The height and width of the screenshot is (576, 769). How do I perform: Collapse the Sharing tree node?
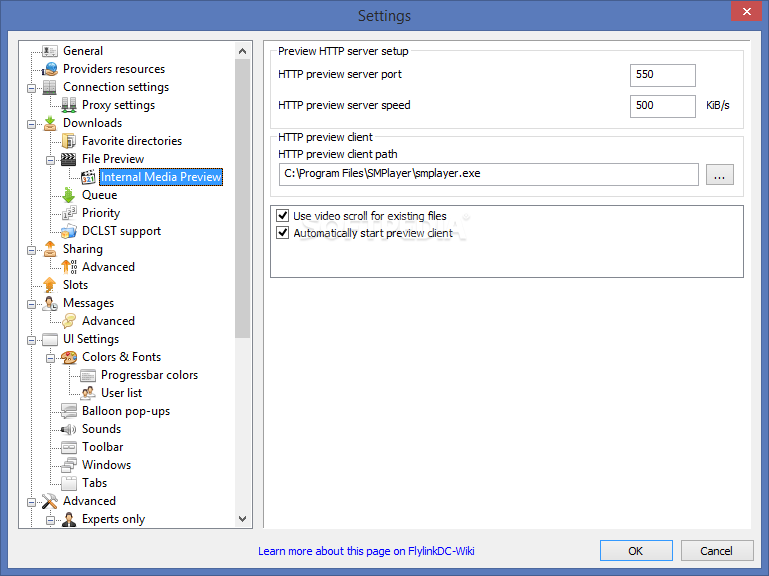31,250
